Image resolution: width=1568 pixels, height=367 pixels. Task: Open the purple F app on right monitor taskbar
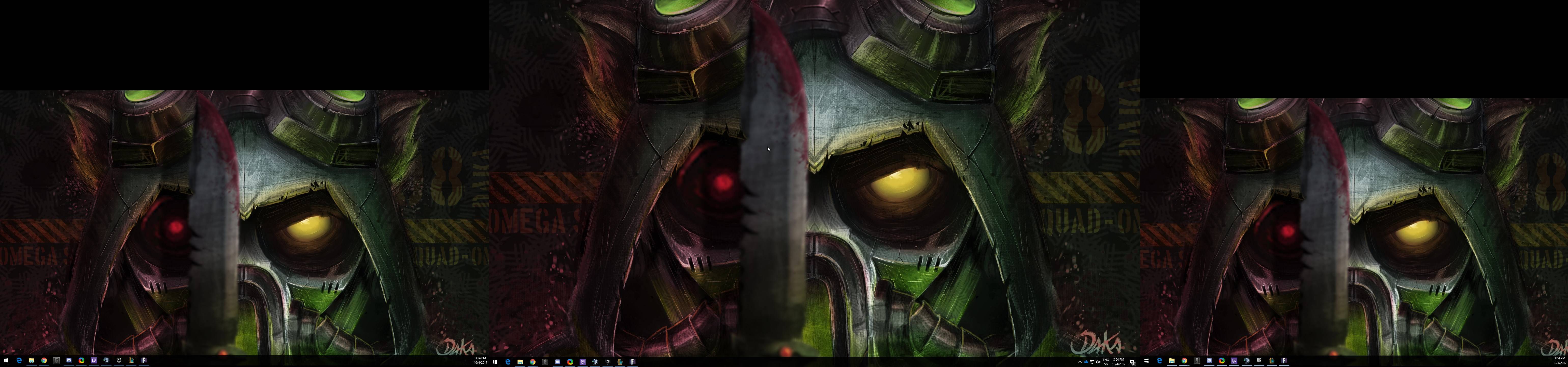[x=1284, y=361]
